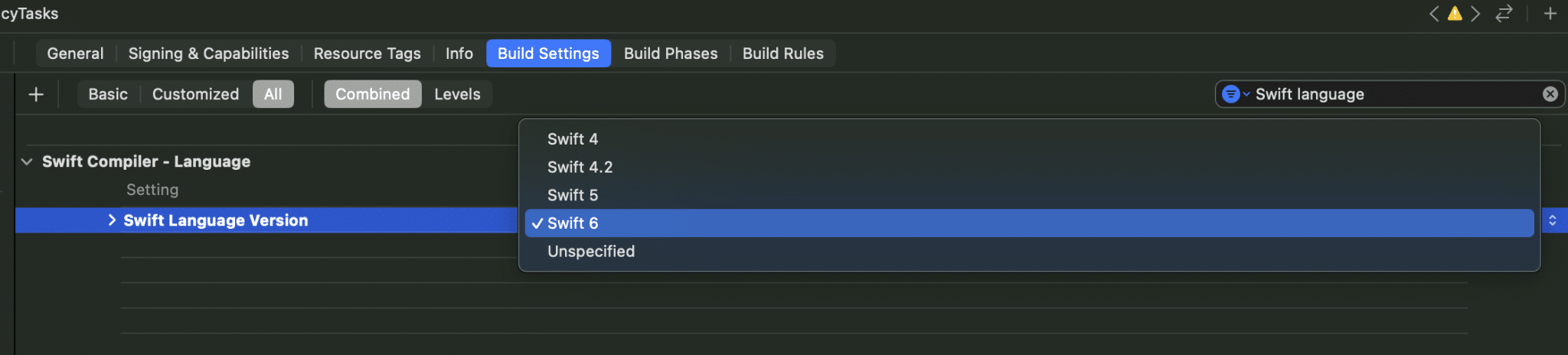1568x355 pixels.
Task: Switch to the Levels view
Action: (x=457, y=94)
